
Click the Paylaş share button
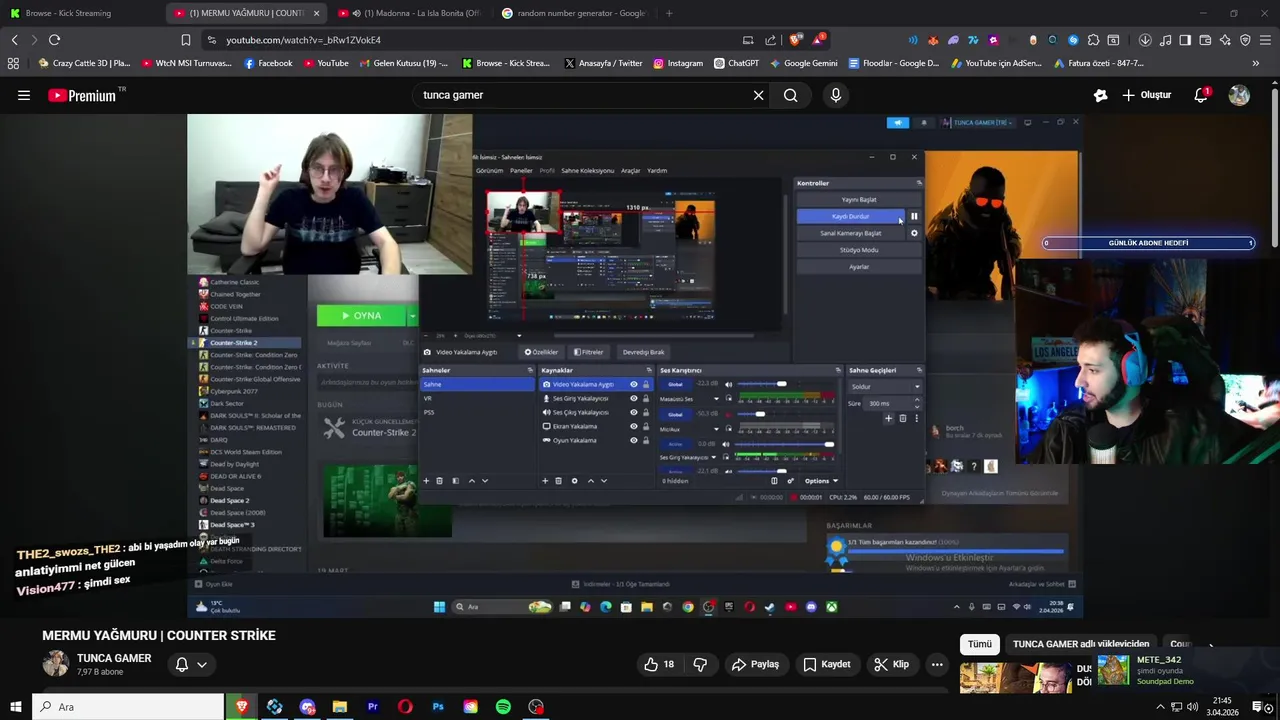(755, 664)
